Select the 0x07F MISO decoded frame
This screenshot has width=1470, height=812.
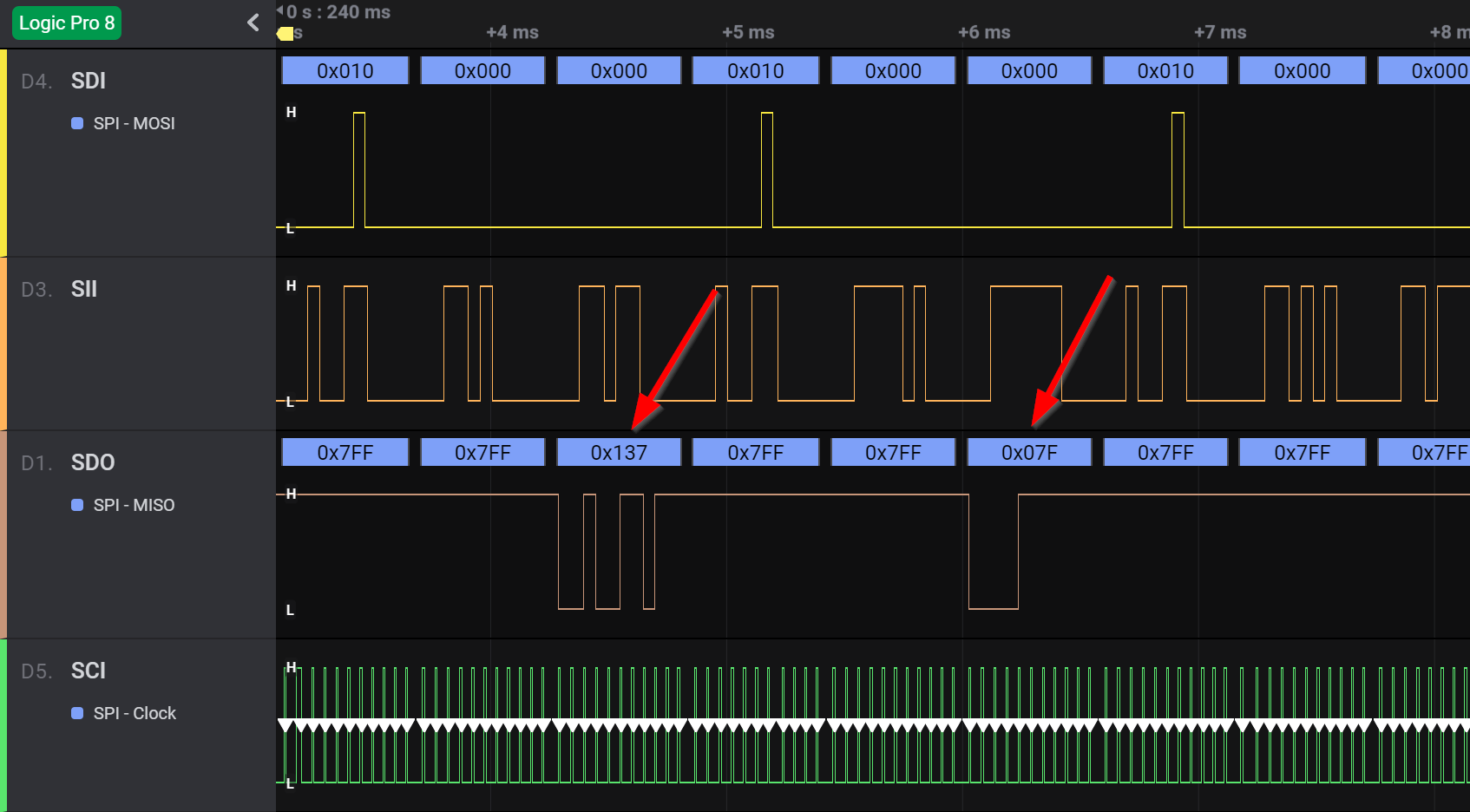click(1029, 452)
